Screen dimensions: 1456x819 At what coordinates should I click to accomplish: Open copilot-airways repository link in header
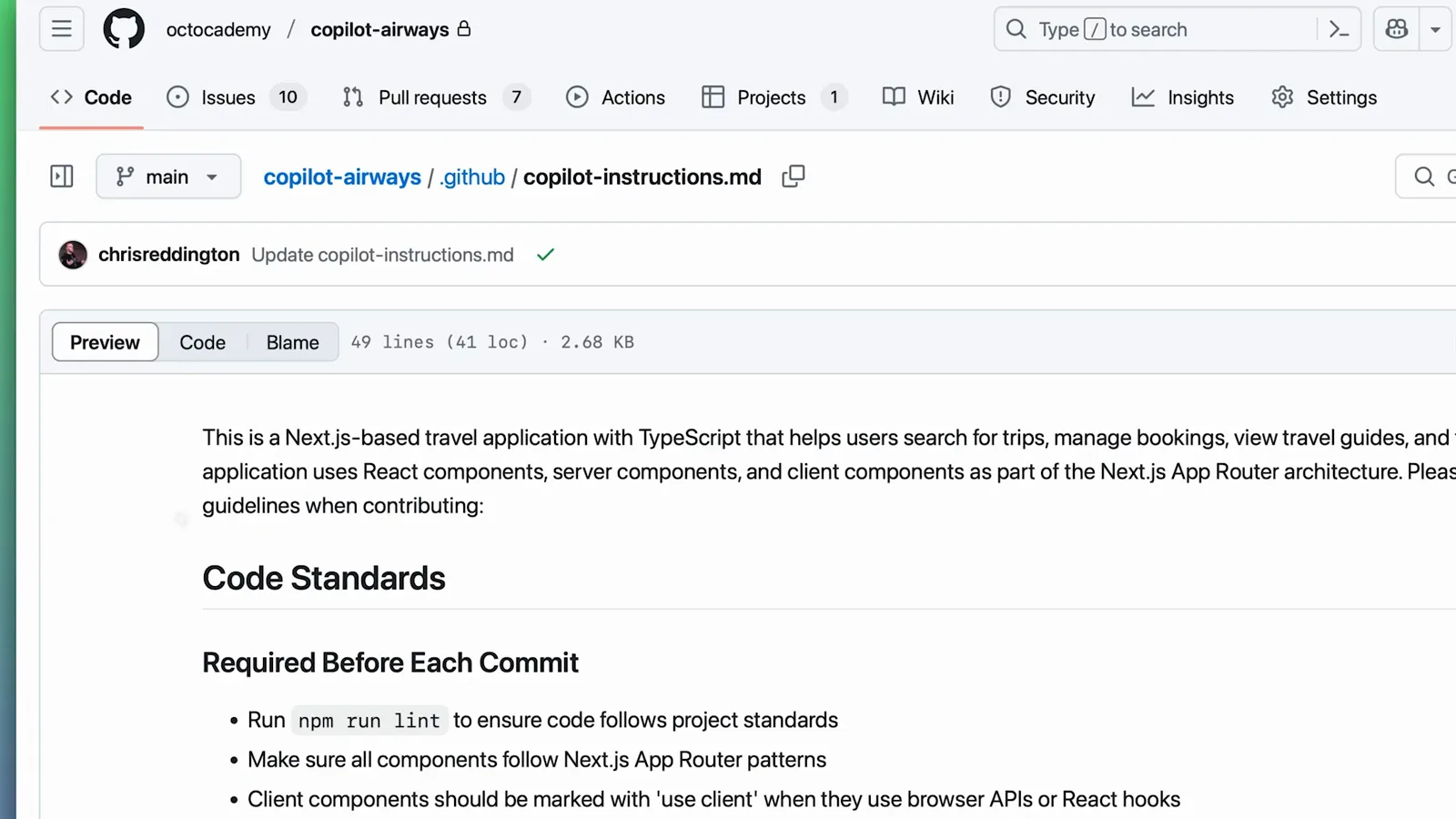(379, 29)
